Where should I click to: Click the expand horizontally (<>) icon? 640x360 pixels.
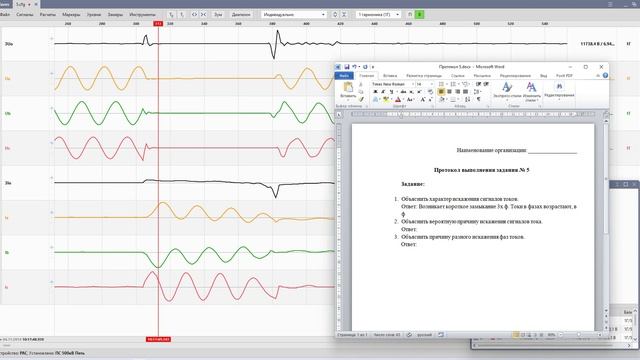coord(194,15)
